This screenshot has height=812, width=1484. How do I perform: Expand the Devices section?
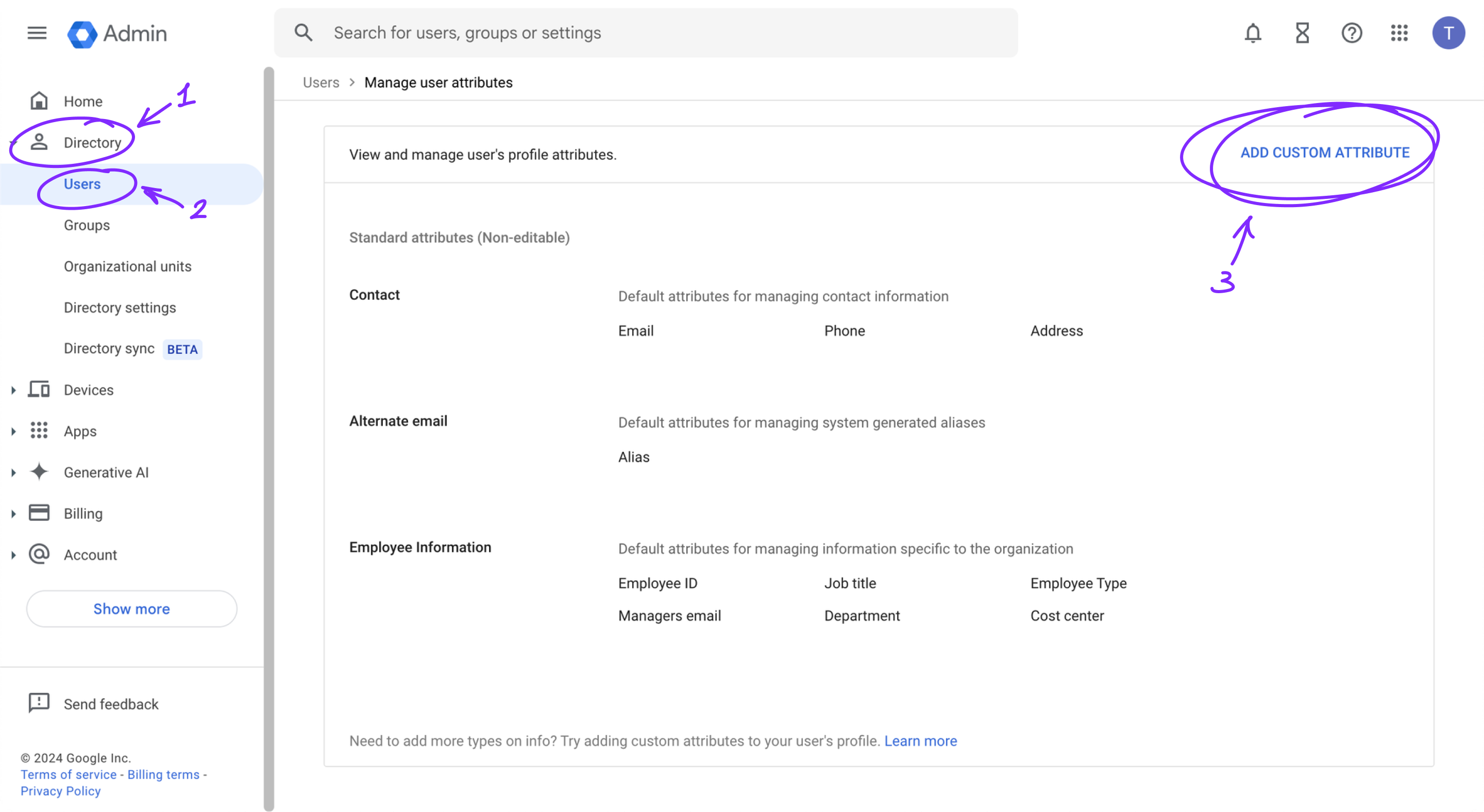coord(14,390)
